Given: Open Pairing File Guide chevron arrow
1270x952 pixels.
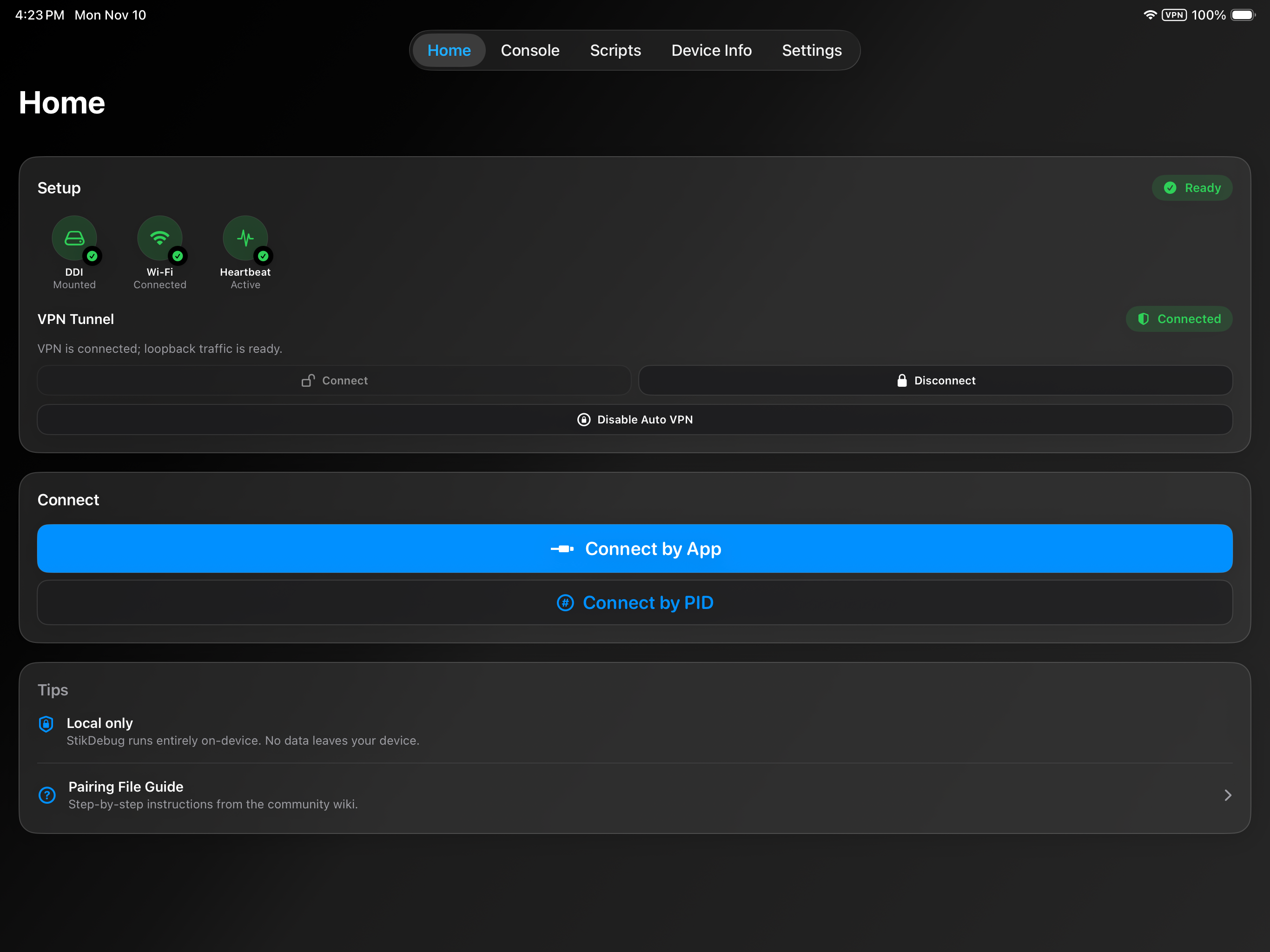Looking at the screenshot, I should [1228, 795].
